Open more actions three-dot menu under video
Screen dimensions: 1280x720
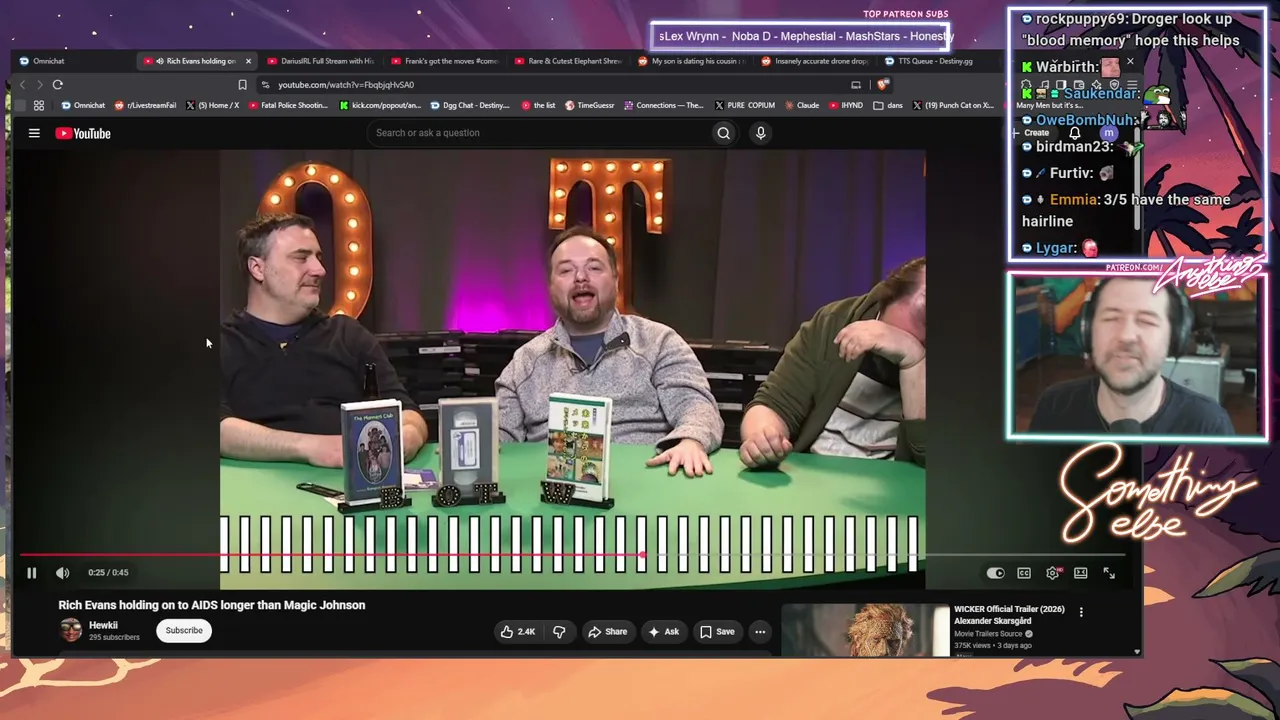tap(760, 632)
